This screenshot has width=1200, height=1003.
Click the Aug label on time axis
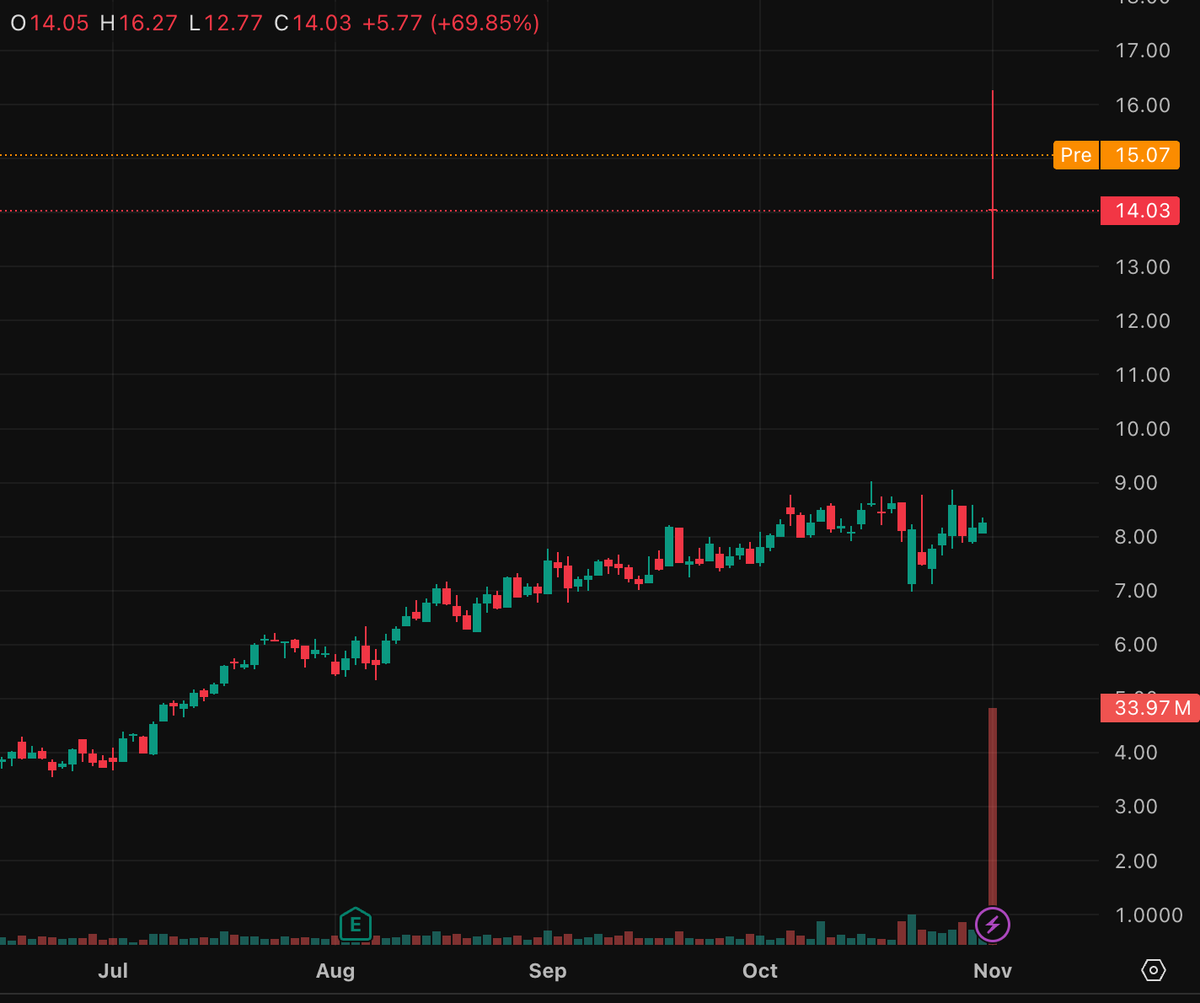click(335, 971)
